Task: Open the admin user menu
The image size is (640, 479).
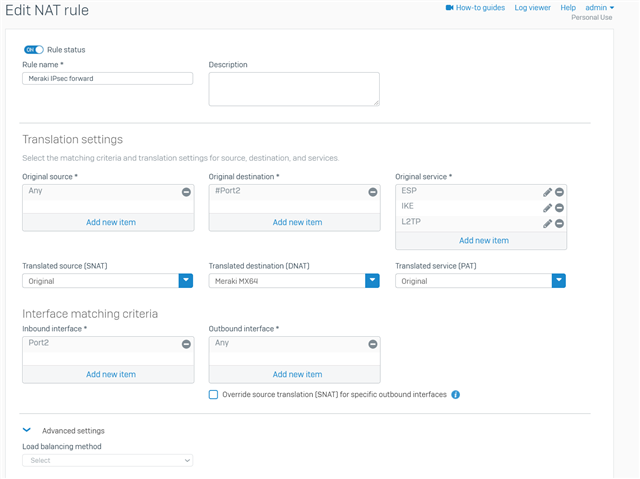Action: tap(600, 8)
